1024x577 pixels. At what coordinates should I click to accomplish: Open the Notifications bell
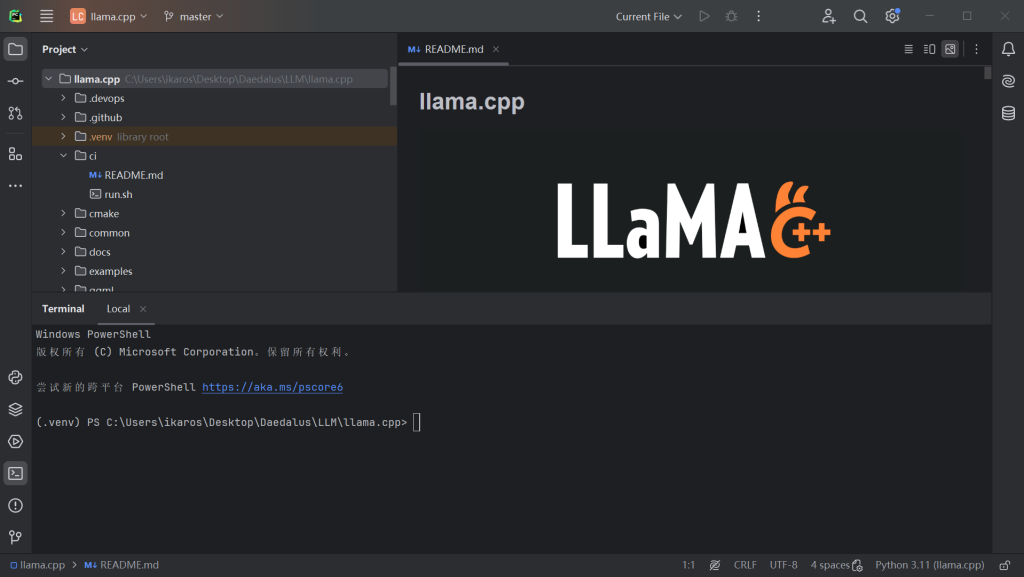pyautogui.click(x=1008, y=49)
